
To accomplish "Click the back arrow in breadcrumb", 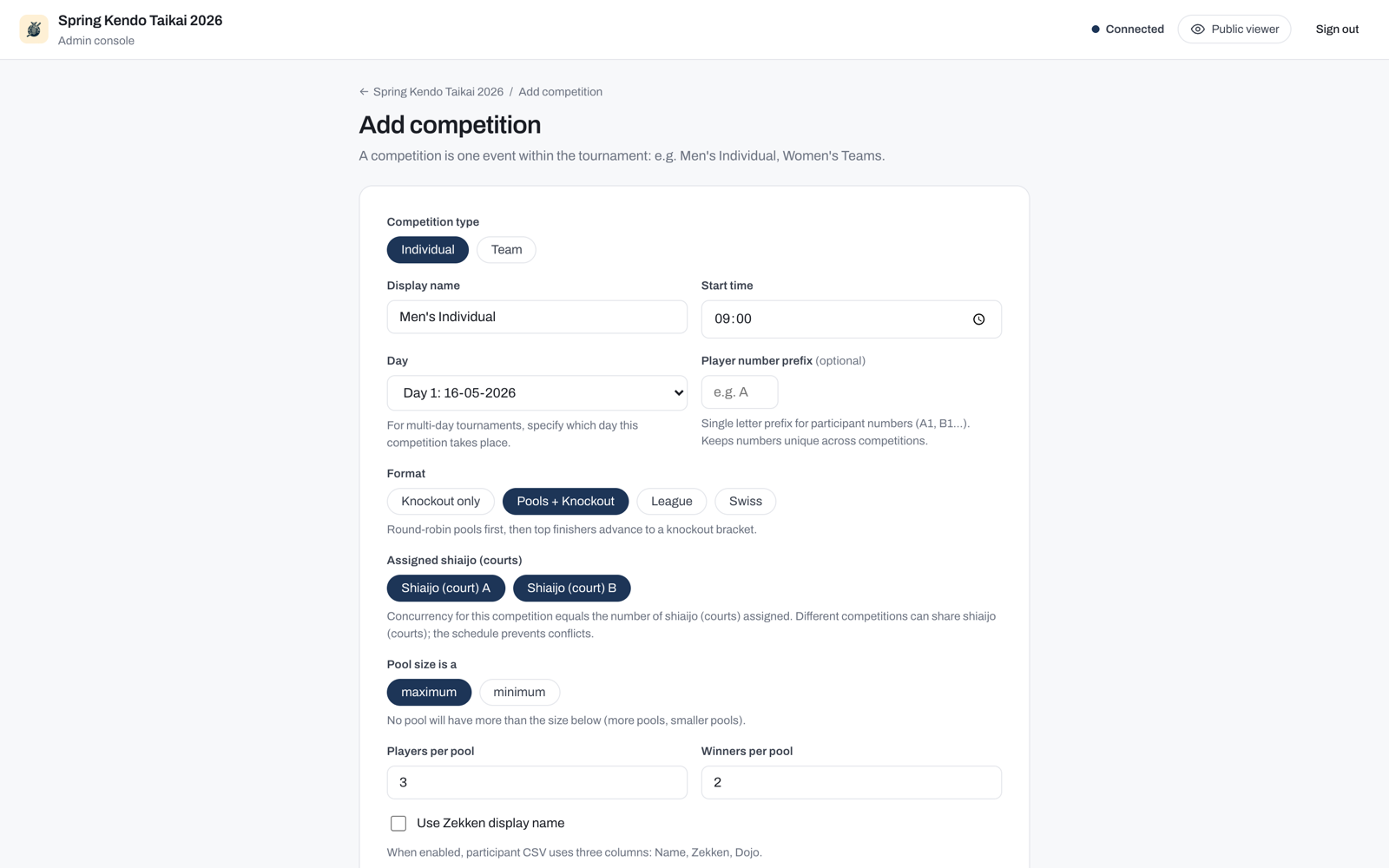I will point(364,92).
